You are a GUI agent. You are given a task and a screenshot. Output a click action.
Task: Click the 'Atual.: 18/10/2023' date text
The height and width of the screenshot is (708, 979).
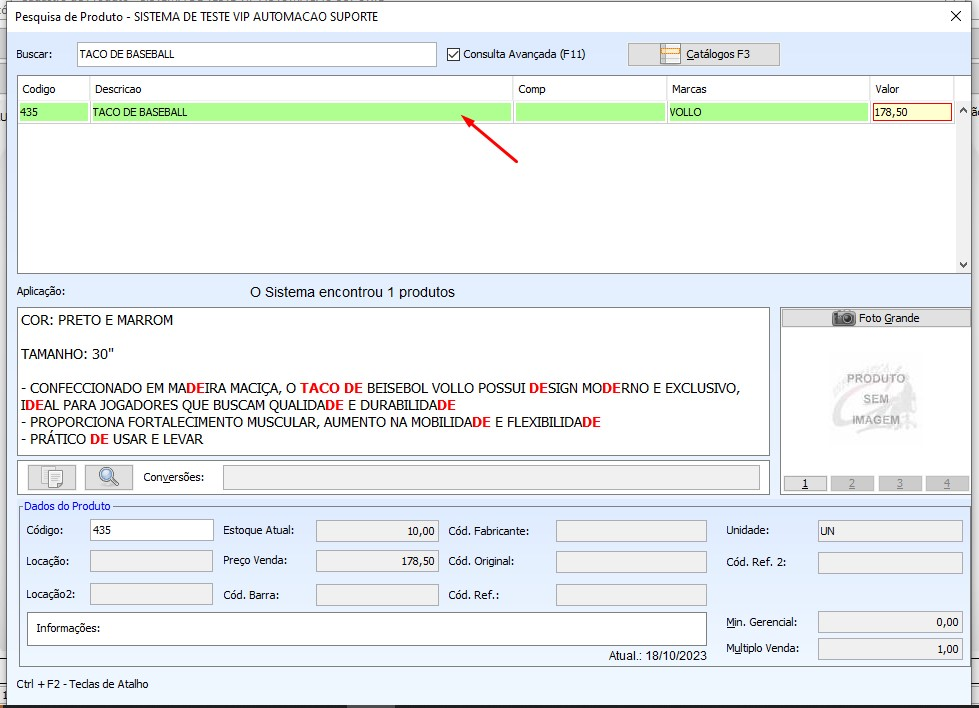click(x=657, y=656)
